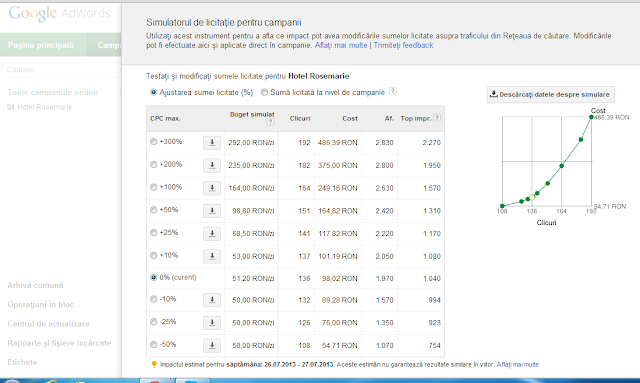
Task: Select the +200% CPC radio button
Action: [153, 165]
